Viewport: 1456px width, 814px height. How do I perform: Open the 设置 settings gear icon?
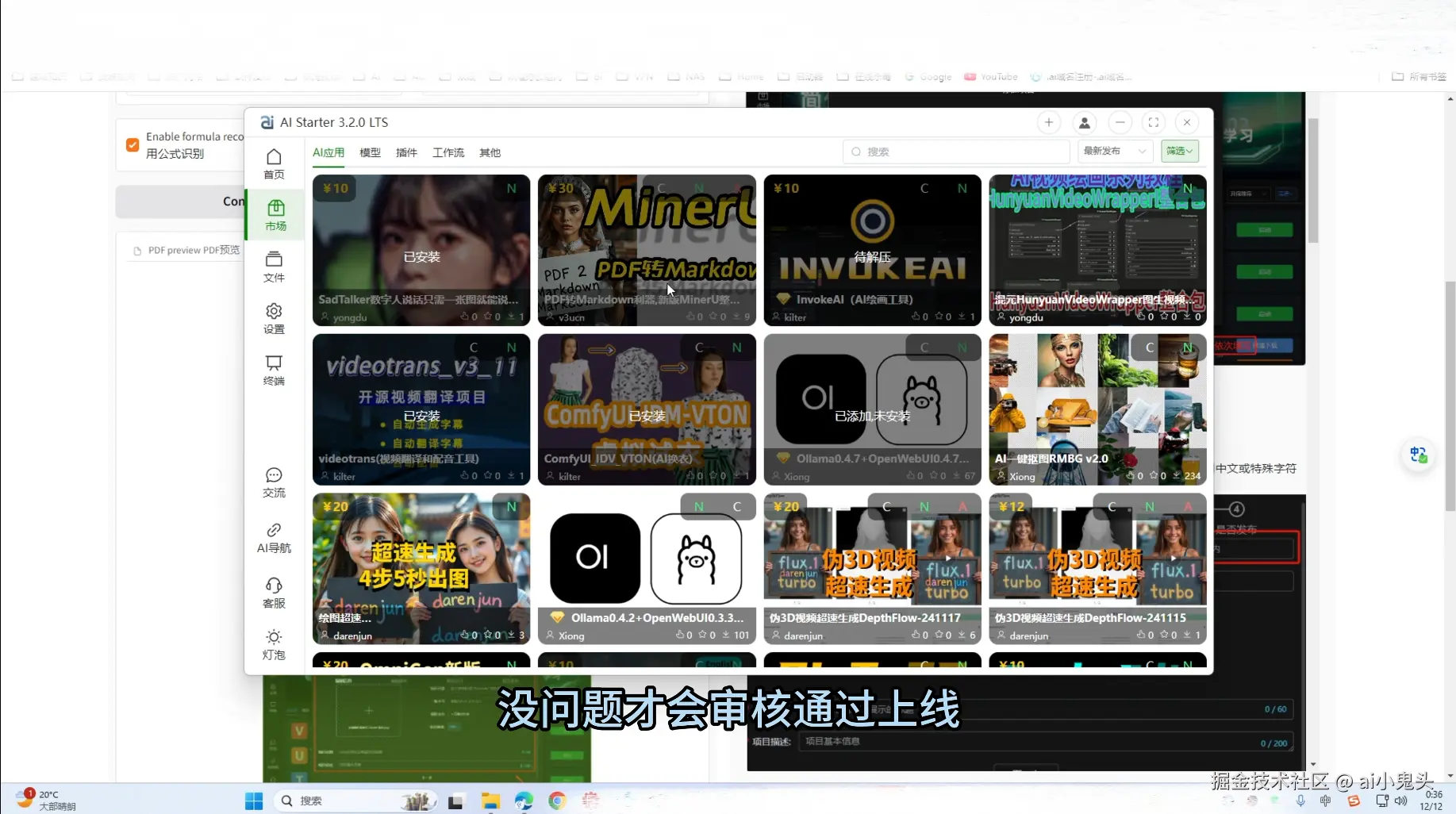274,318
